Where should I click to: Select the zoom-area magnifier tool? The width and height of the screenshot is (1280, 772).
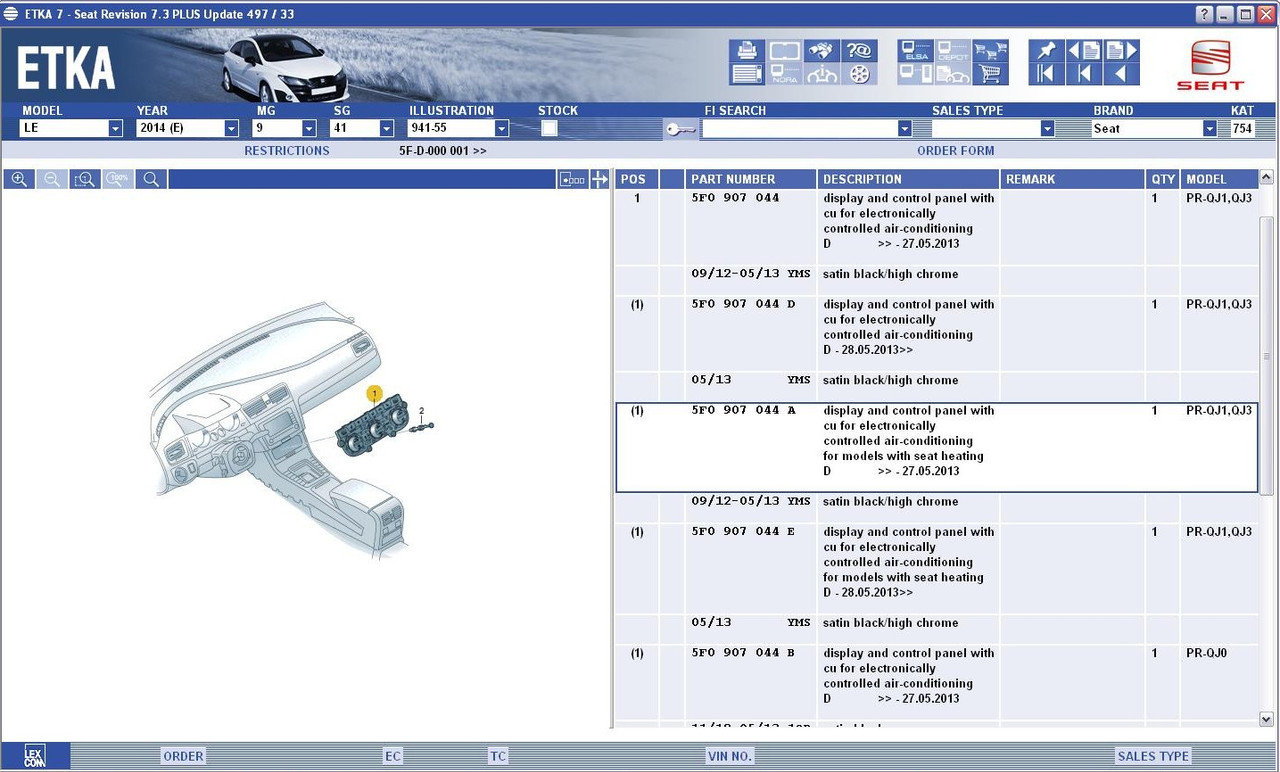pyautogui.click(x=85, y=179)
